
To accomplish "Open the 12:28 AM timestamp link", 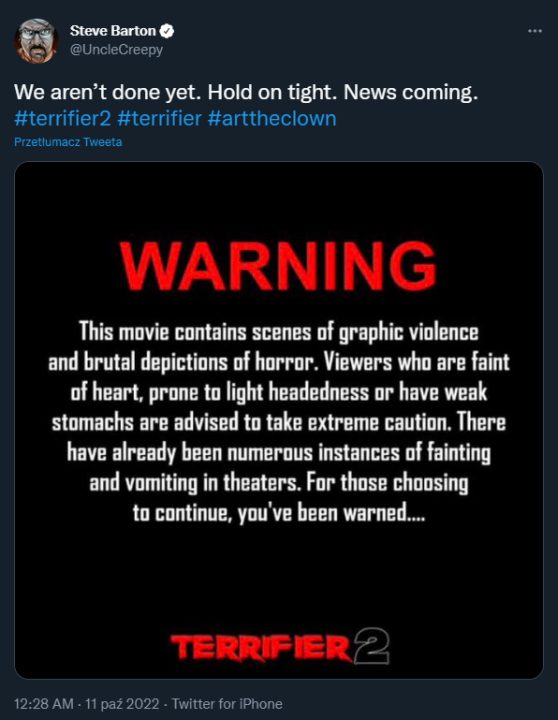I will 44,704.
